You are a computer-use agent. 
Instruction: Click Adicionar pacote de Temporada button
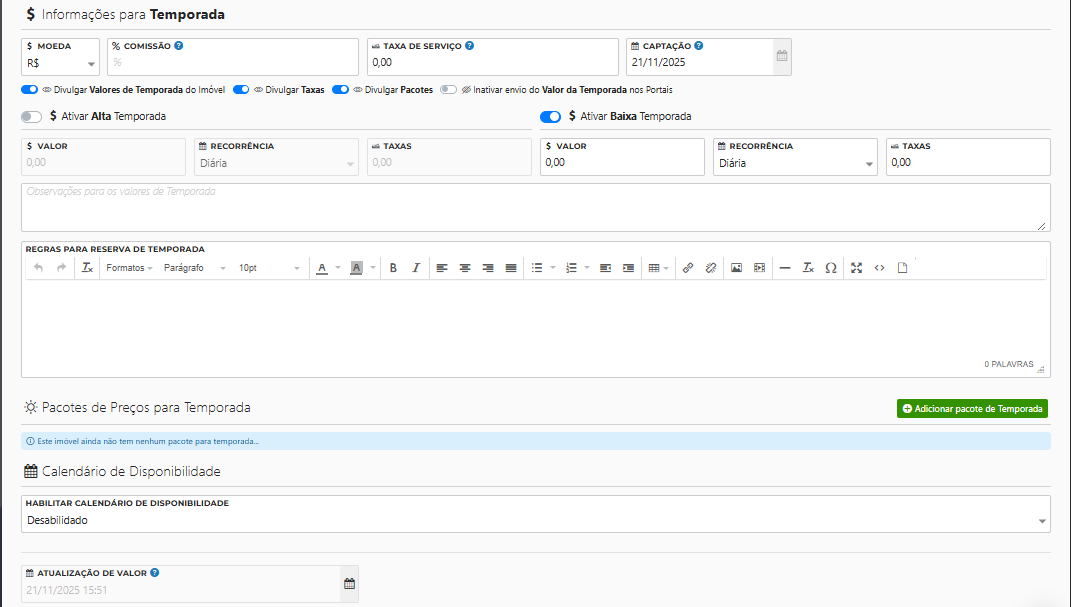tap(972, 409)
